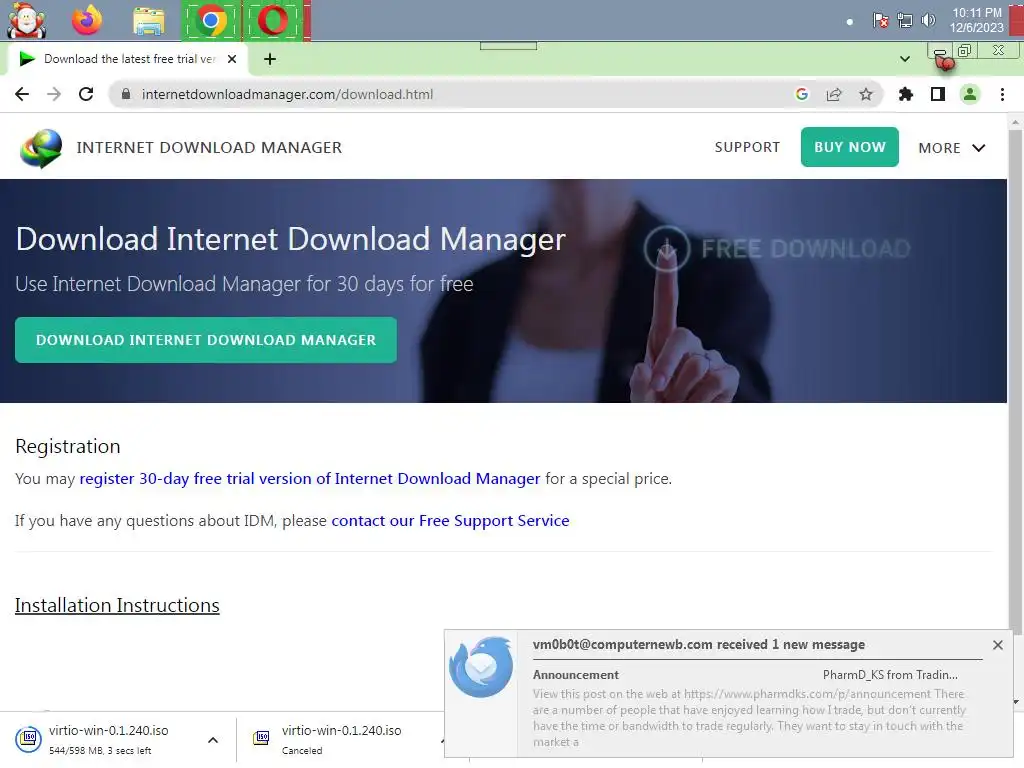Expand the tab search chevron

[904, 59]
